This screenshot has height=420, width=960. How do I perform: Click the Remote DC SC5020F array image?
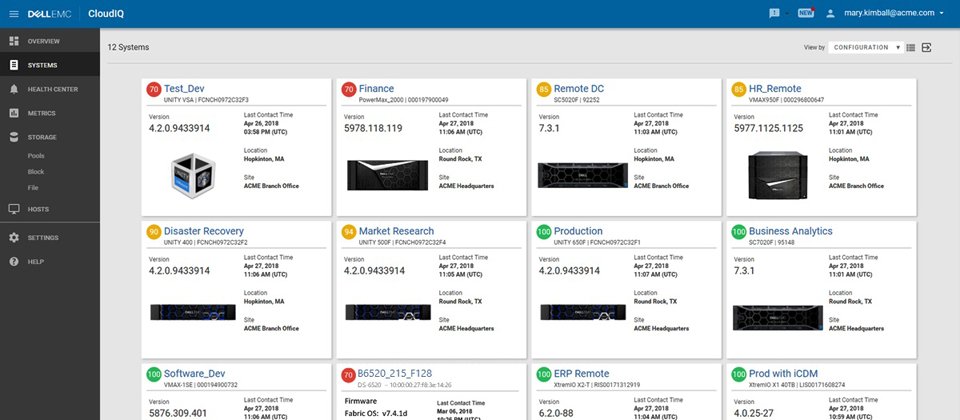tap(583, 175)
